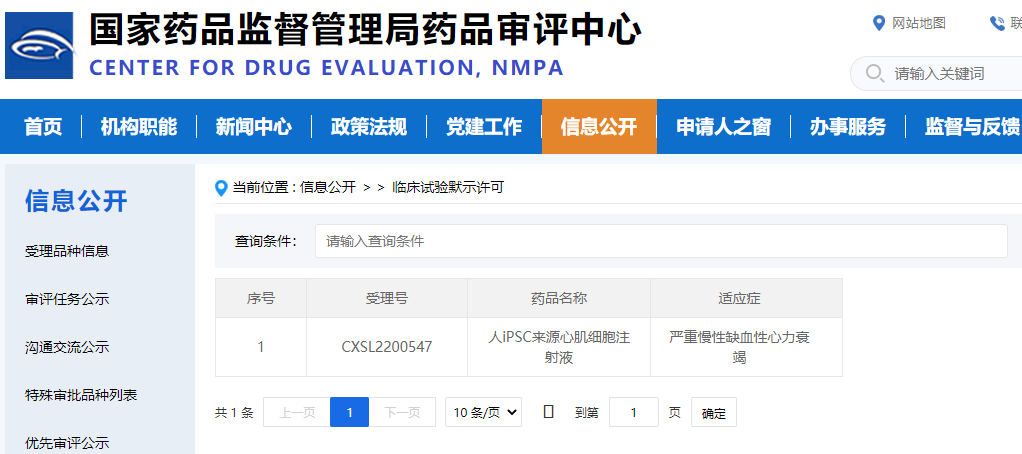
Task: Click the breadcrumb location pin icon
Action: pyautogui.click(x=222, y=189)
